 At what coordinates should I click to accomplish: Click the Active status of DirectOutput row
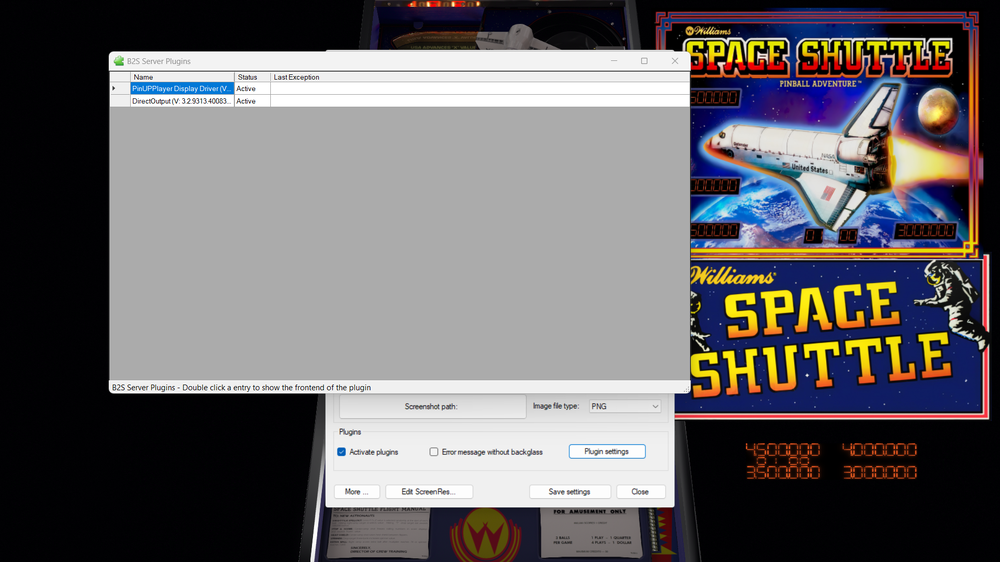(x=252, y=101)
